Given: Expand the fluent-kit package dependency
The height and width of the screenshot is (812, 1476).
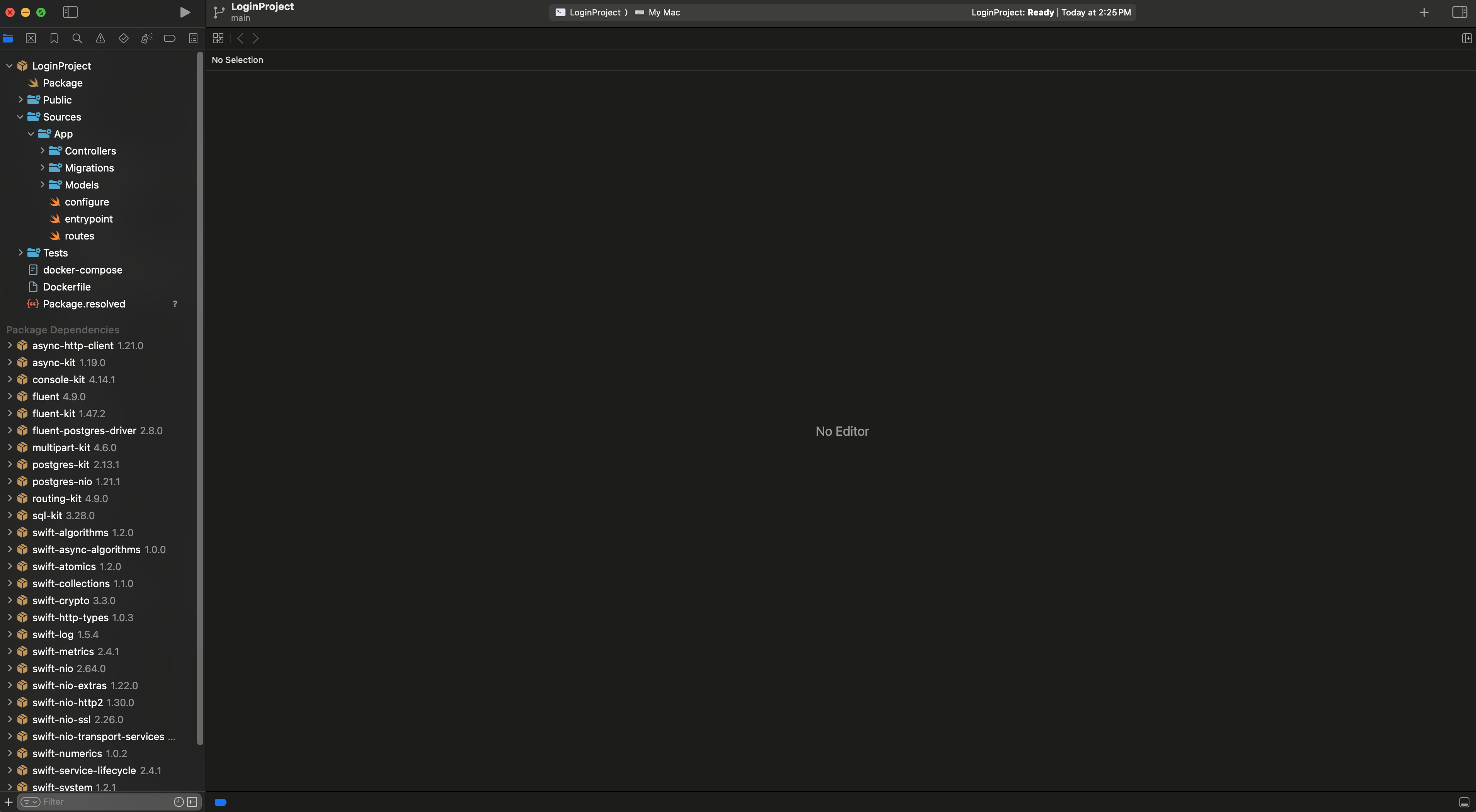Looking at the screenshot, I should [10, 413].
